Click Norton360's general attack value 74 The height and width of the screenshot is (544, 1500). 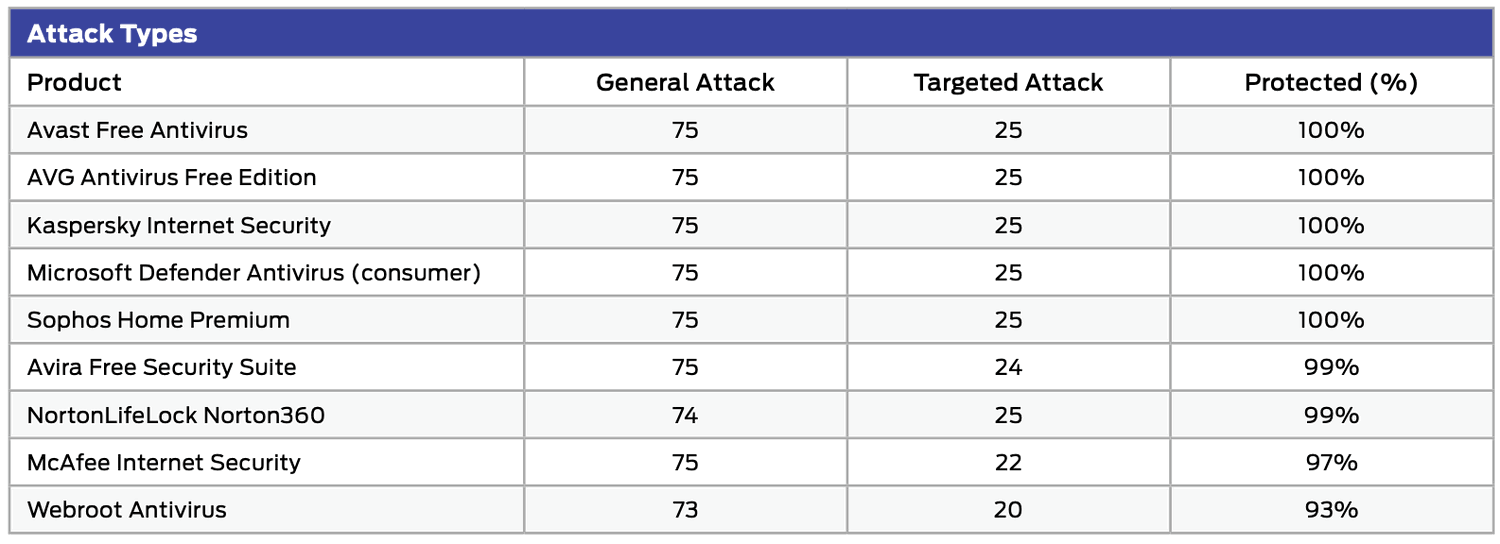pyautogui.click(x=685, y=414)
